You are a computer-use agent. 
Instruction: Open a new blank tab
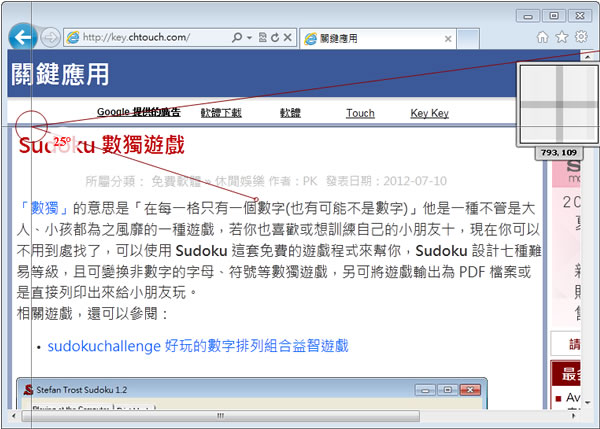coord(468,39)
